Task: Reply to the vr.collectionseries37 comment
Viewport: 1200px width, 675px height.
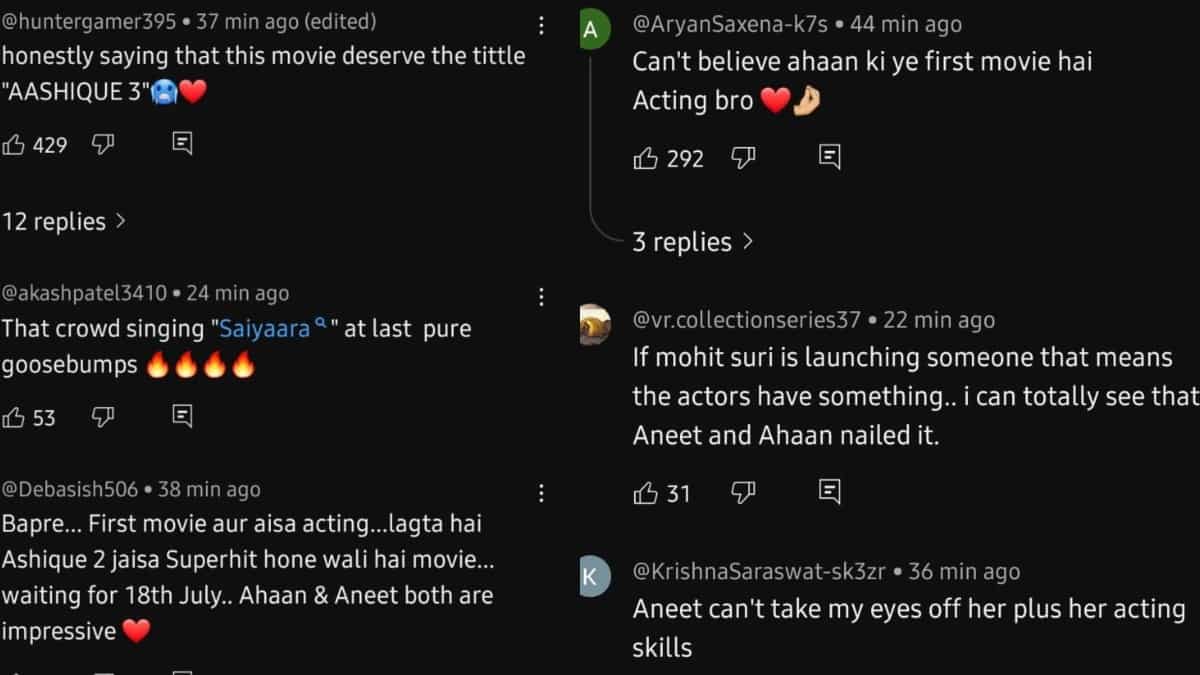Action: pyautogui.click(x=829, y=492)
